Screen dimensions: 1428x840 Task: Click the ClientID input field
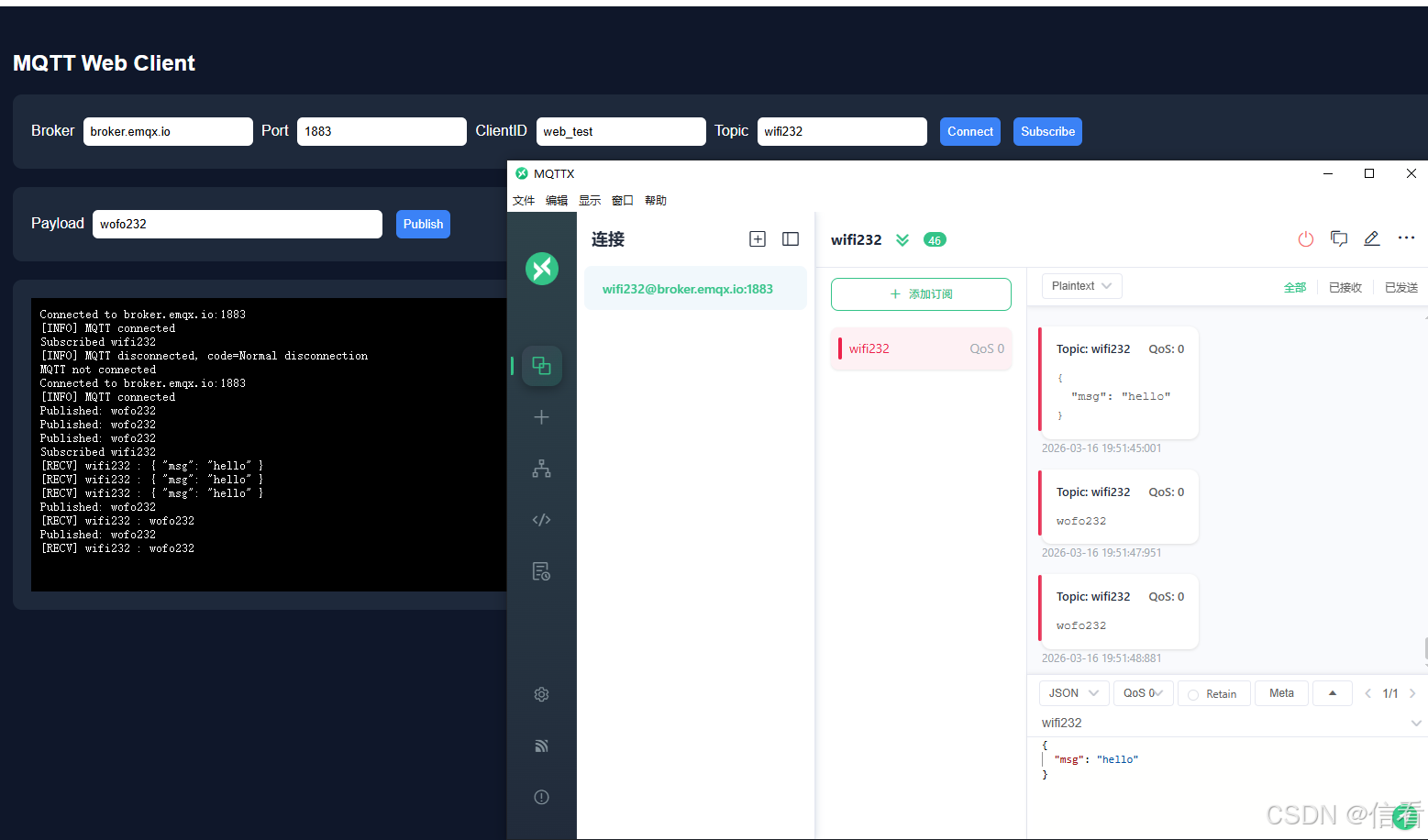(621, 131)
